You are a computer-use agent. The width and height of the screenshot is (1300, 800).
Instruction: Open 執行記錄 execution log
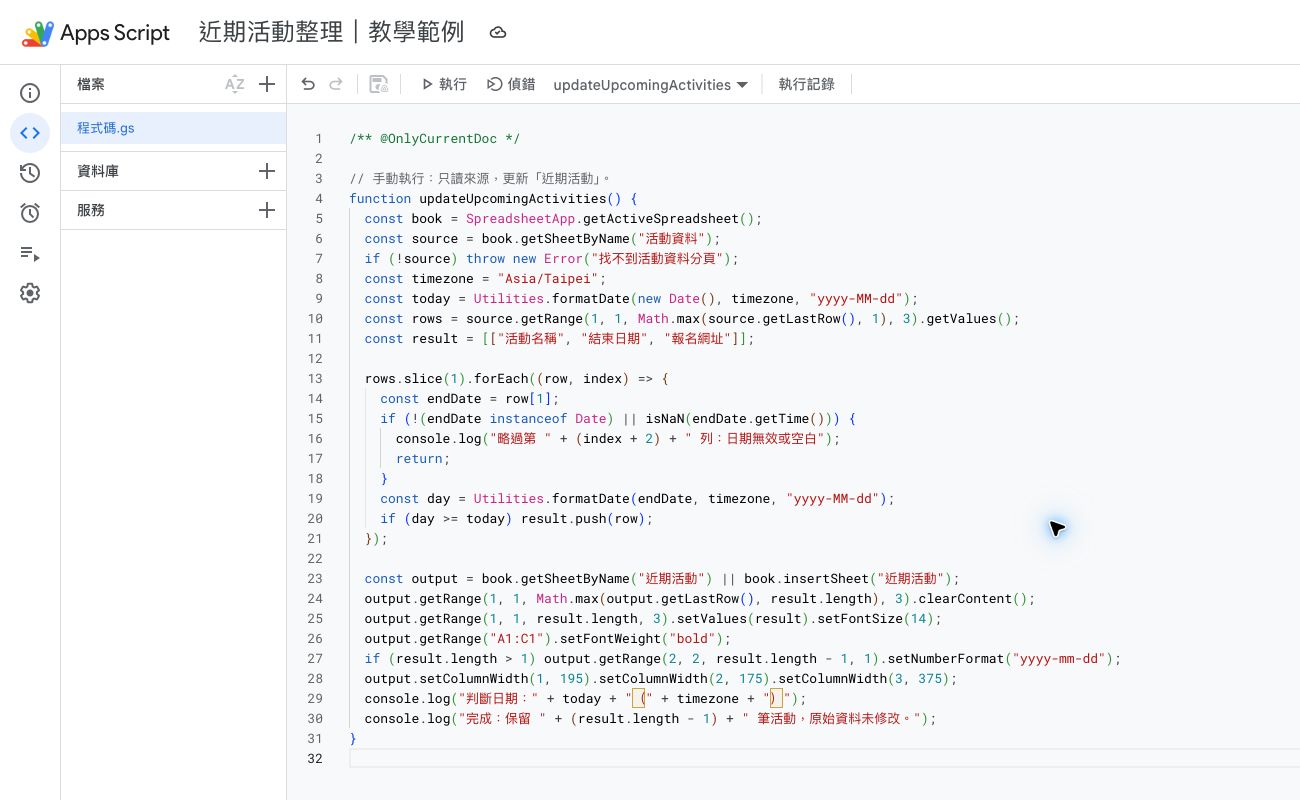(807, 84)
